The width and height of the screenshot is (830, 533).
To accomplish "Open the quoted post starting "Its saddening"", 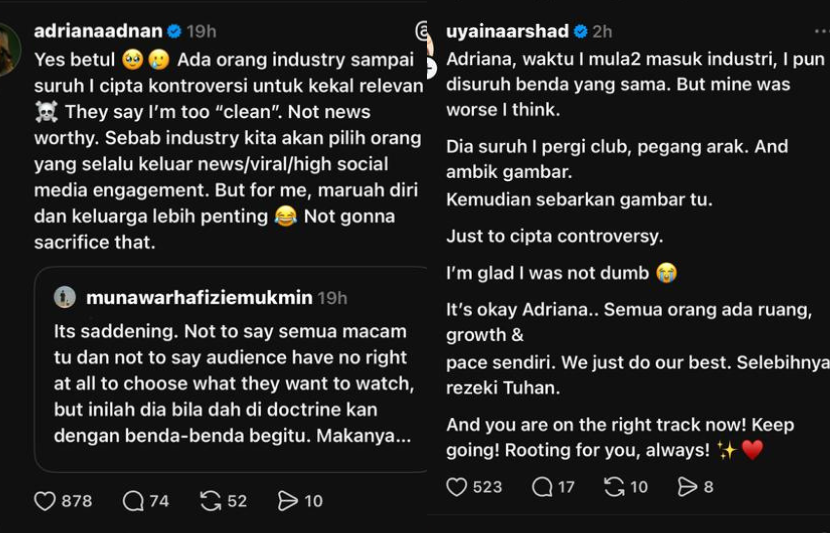I will point(231,383).
